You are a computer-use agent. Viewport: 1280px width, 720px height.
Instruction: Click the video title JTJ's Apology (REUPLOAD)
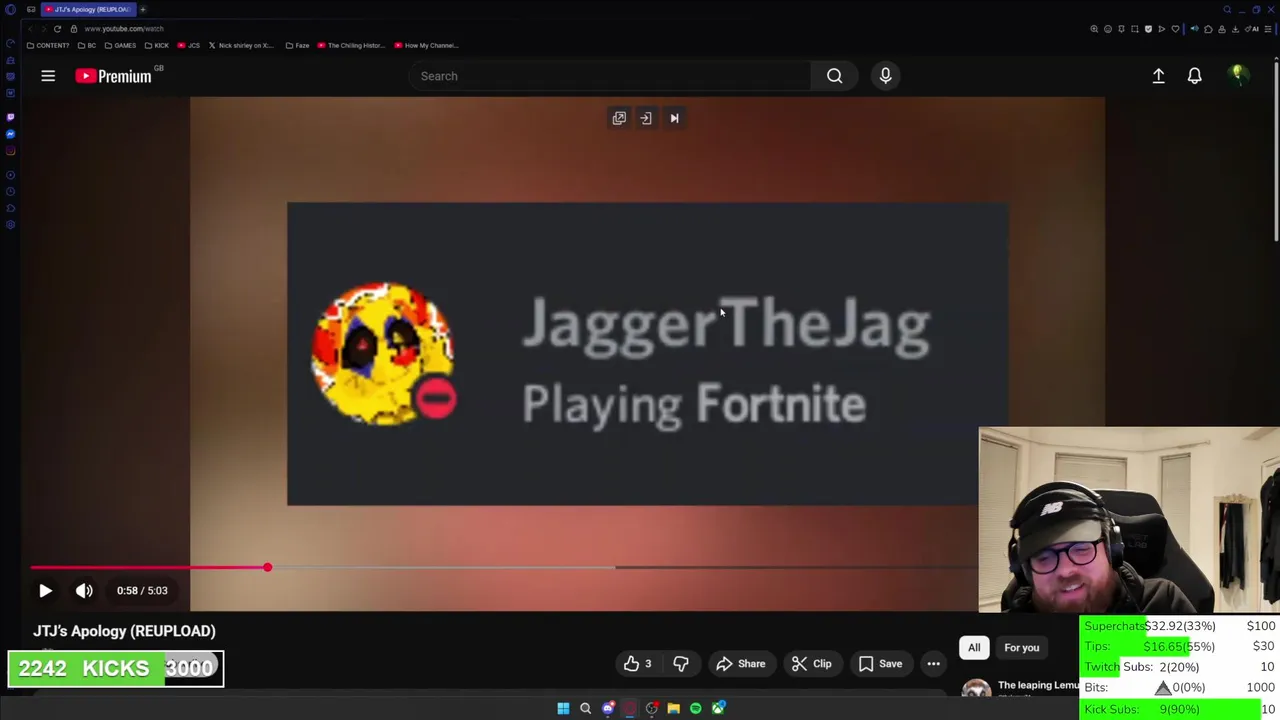click(124, 631)
